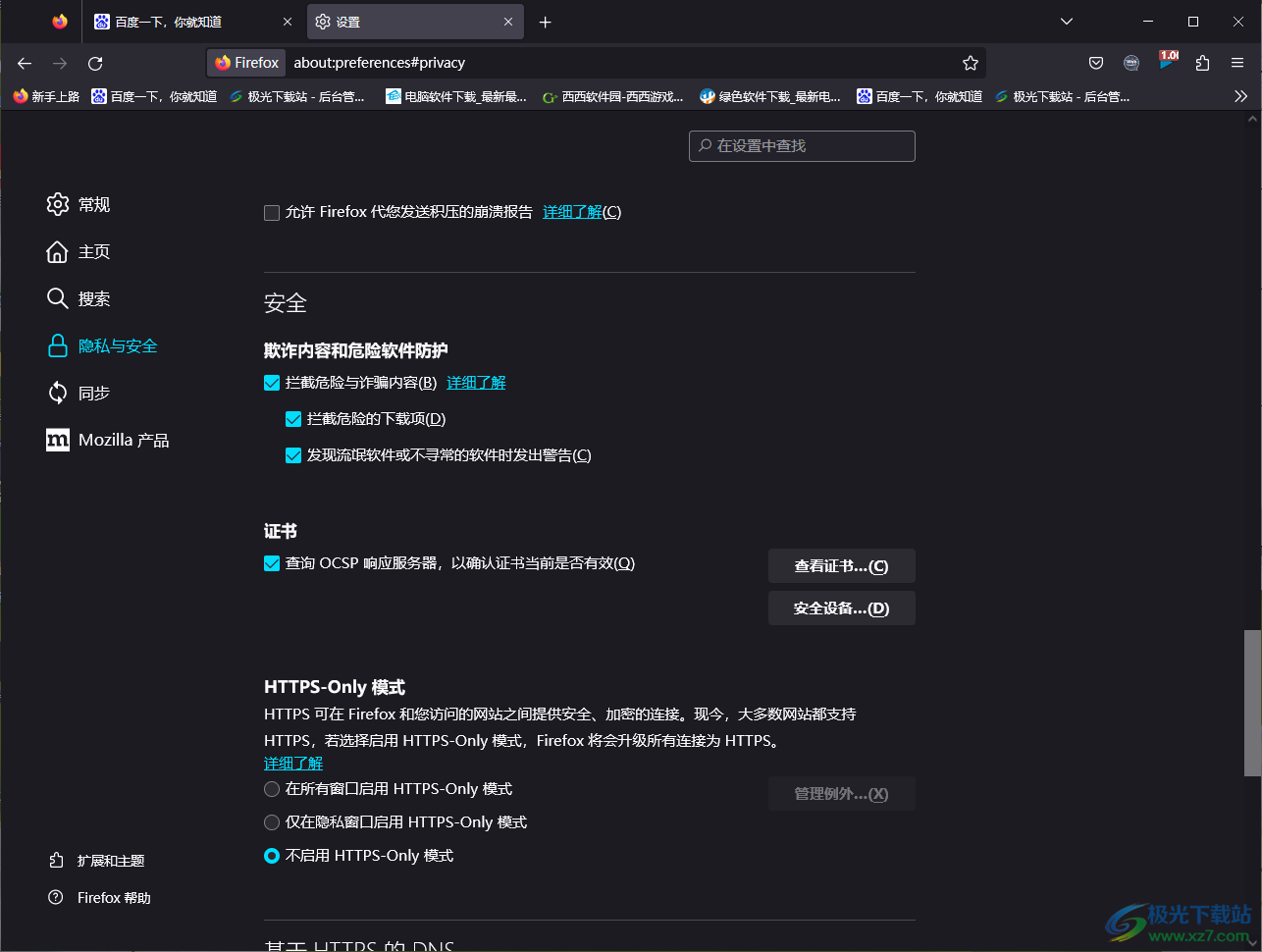The height and width of the screenshot is (952, 1262).
Task: Close the 设置 tab
Action: click(509, 22)
